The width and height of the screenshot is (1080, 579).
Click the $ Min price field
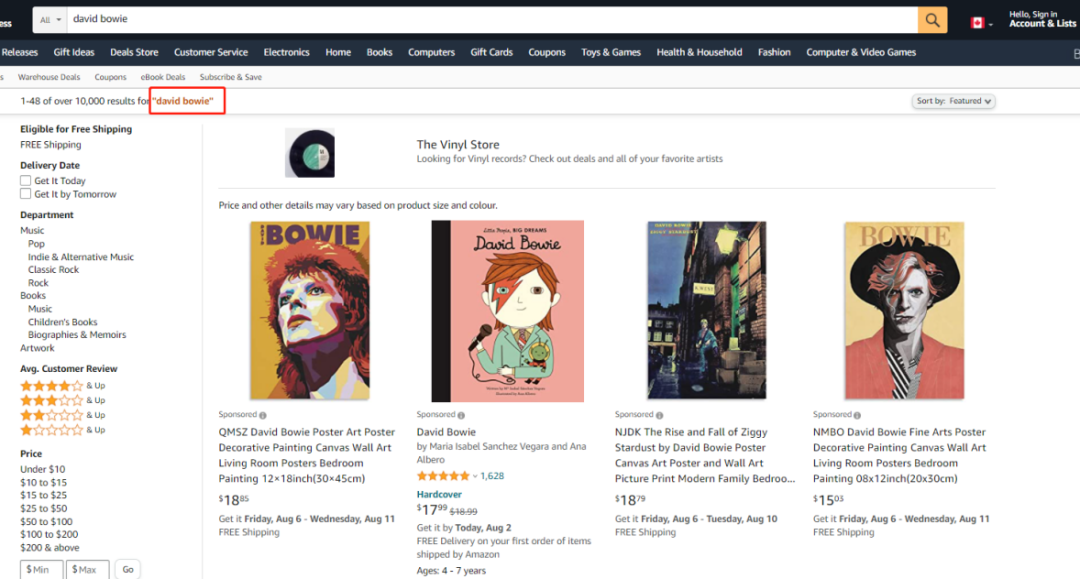[x=41, y=569]
